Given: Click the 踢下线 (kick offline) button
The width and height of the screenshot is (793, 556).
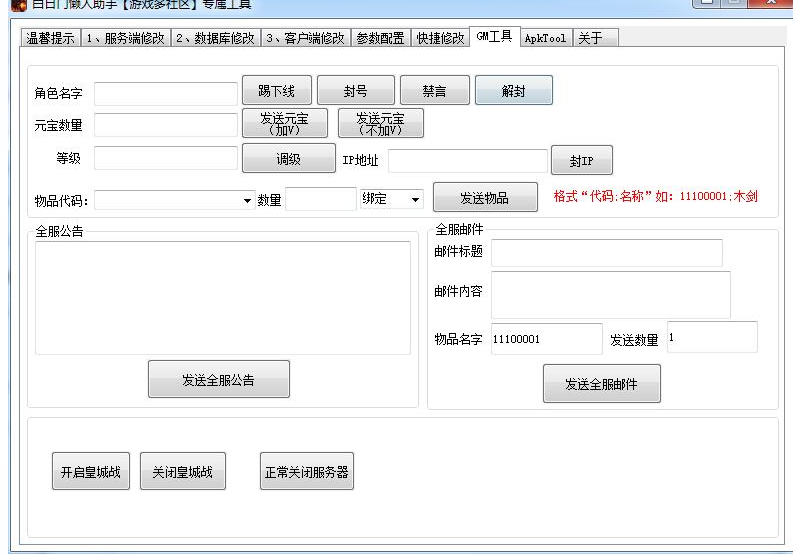Looking at the screenshot, I should coord(276,91).
